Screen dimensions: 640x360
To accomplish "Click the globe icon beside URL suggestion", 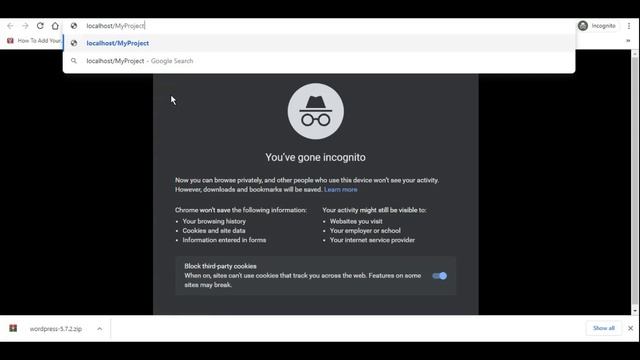I will point(74,43).
